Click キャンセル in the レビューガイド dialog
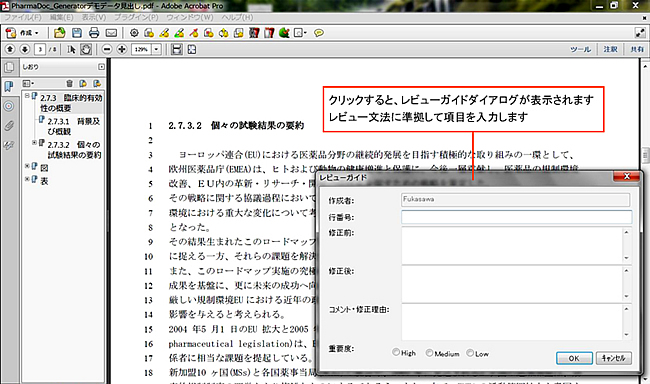650x384 pixels. 614,358
